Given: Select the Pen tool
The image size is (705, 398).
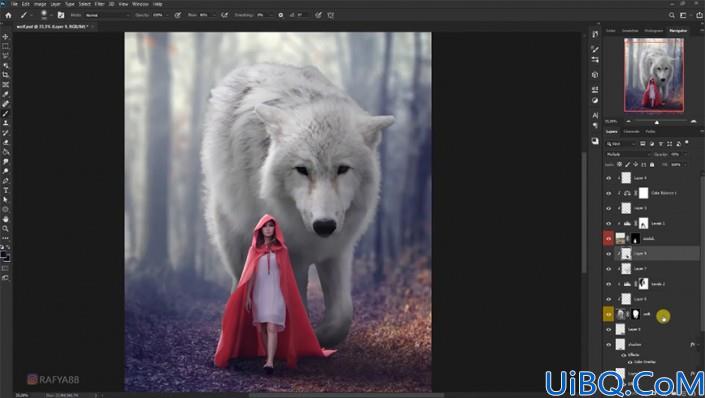Looking at the screenshot, I should (5, 181).
